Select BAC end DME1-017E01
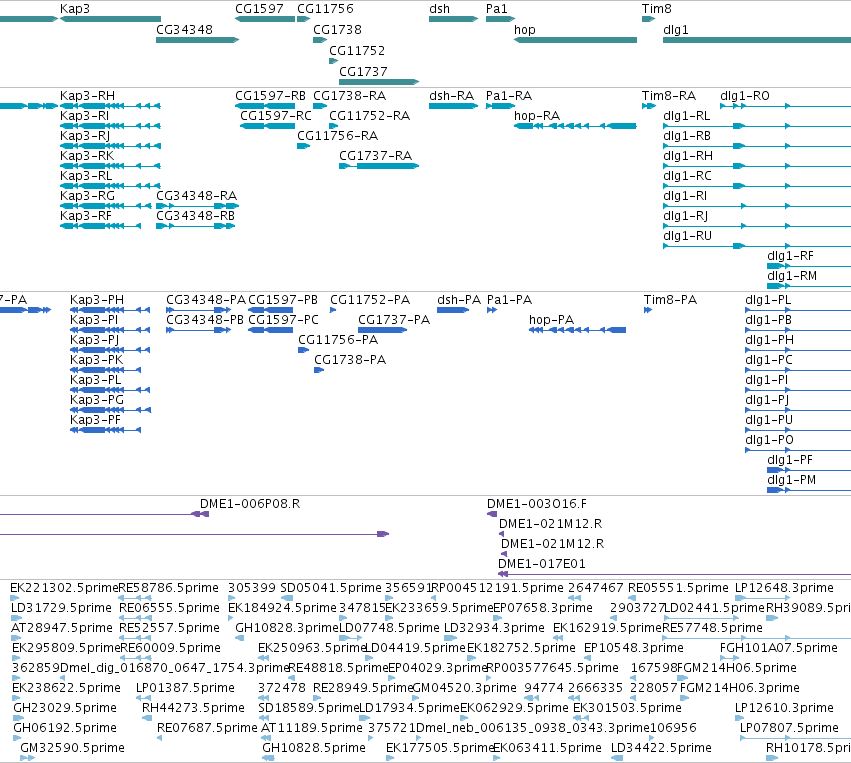This screenshot has width=851, height=763. pyautogui.click(x=675, y=574)
